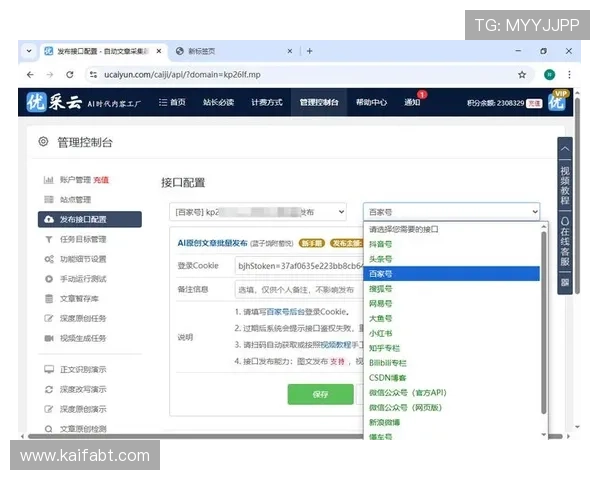
Task: Click the 功能细节设置 gears icon
Action: [x=49, y=259]
